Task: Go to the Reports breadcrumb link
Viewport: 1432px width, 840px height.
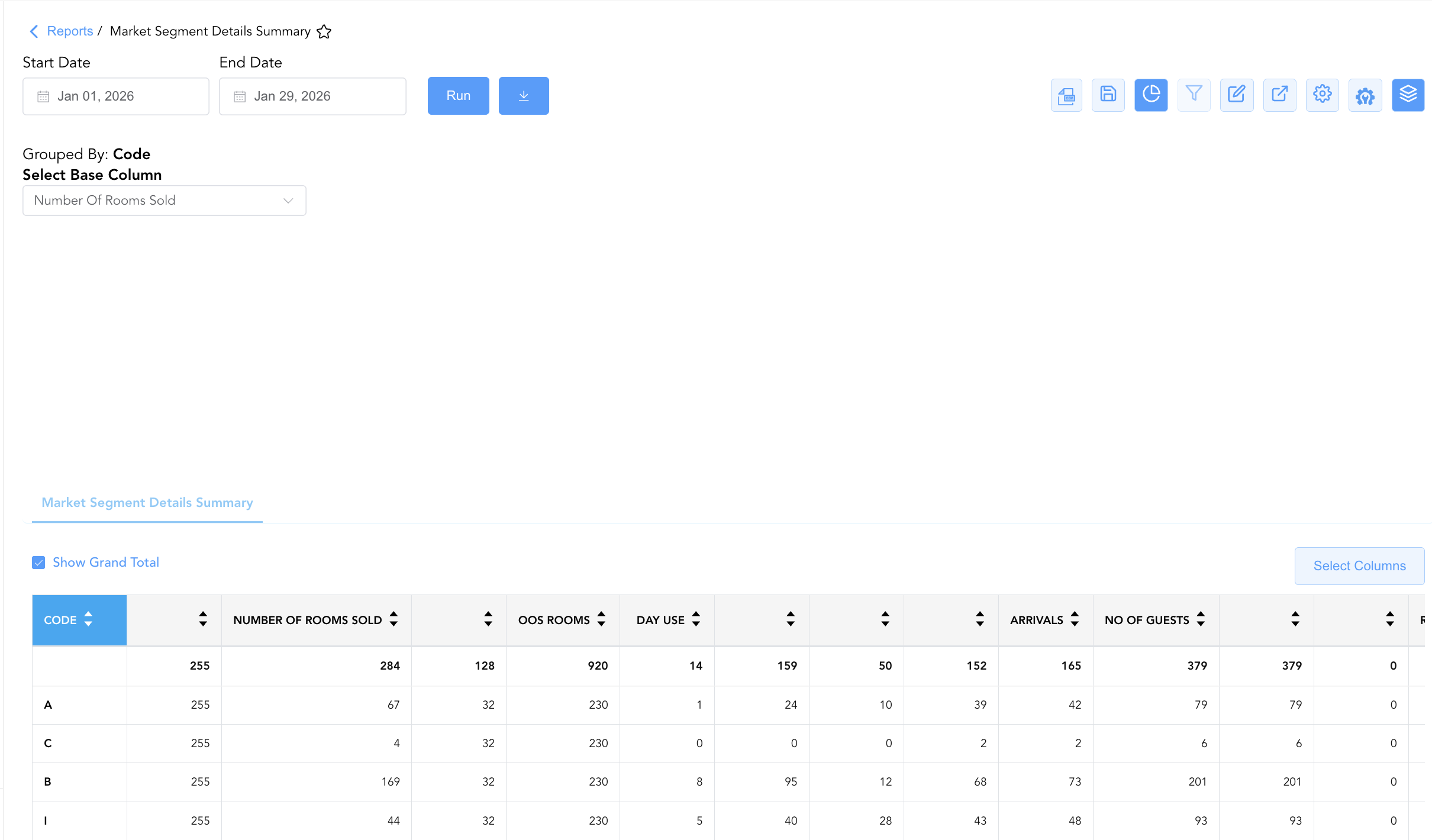Action: click(x=70, y=31)
